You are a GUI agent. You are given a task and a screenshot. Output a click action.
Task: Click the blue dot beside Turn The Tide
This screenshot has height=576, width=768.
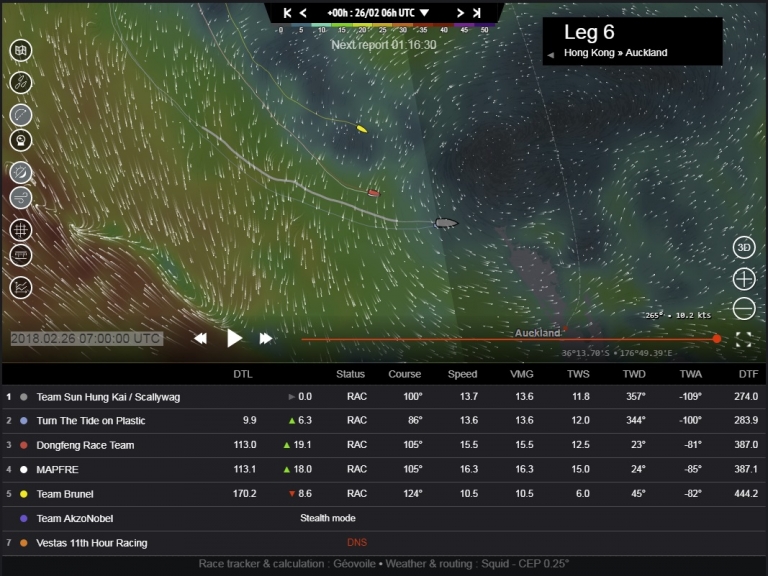24,421
